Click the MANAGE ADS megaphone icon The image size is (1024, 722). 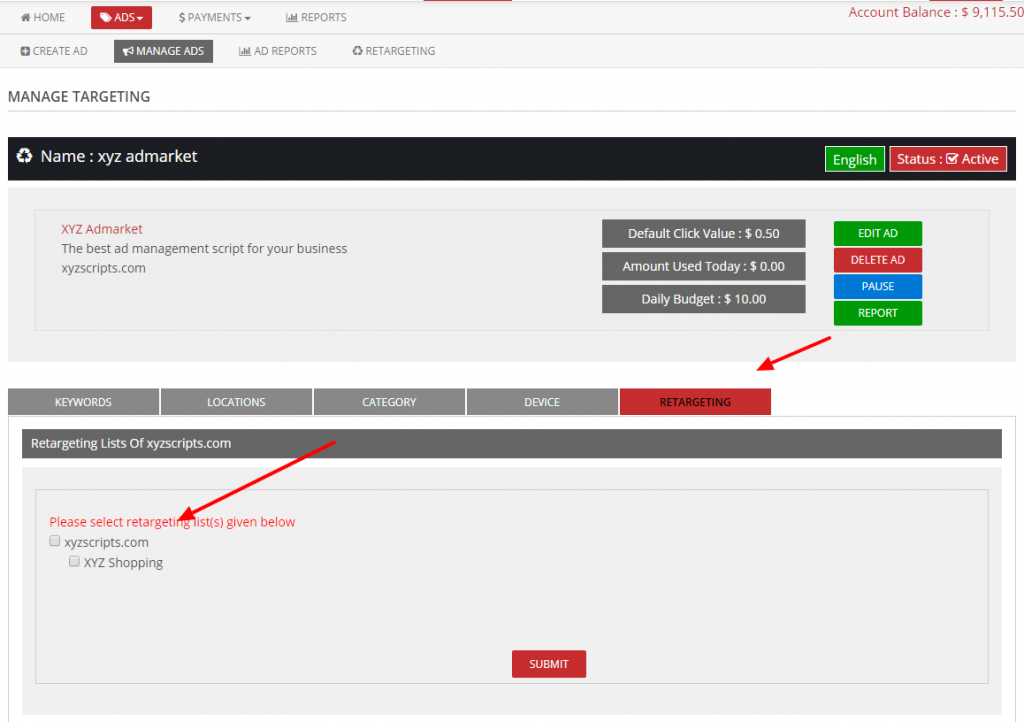[128, 50]
